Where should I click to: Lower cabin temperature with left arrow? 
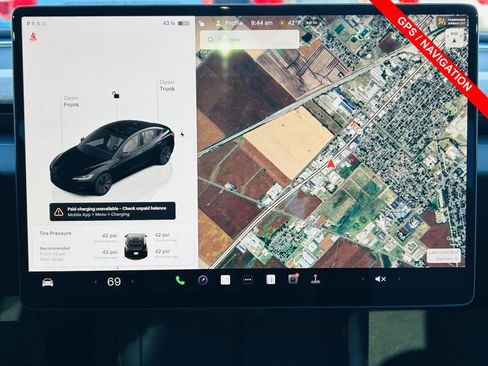[x=96, y=282]
